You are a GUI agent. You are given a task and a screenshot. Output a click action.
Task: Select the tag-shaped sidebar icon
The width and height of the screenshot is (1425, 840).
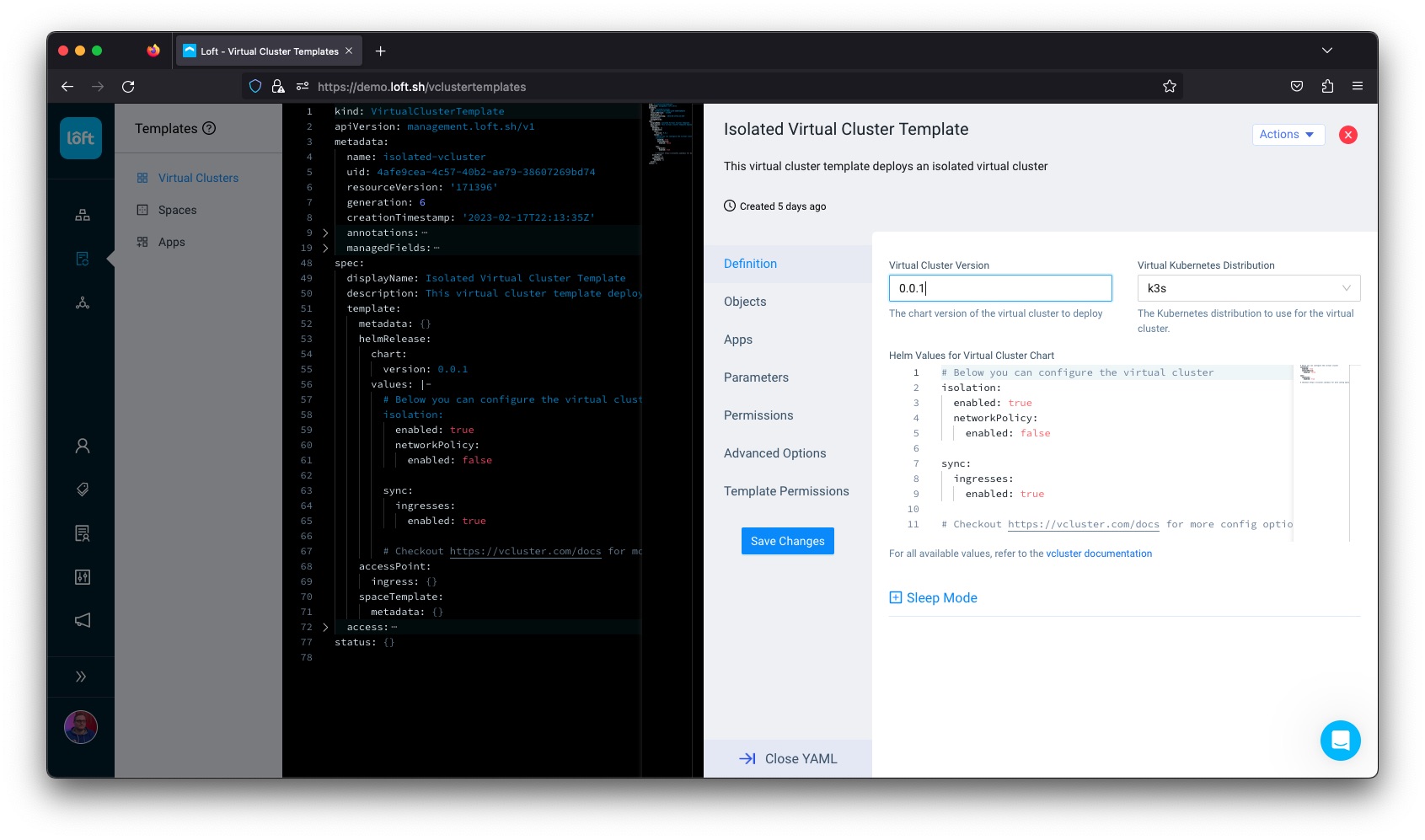(82, 489)
